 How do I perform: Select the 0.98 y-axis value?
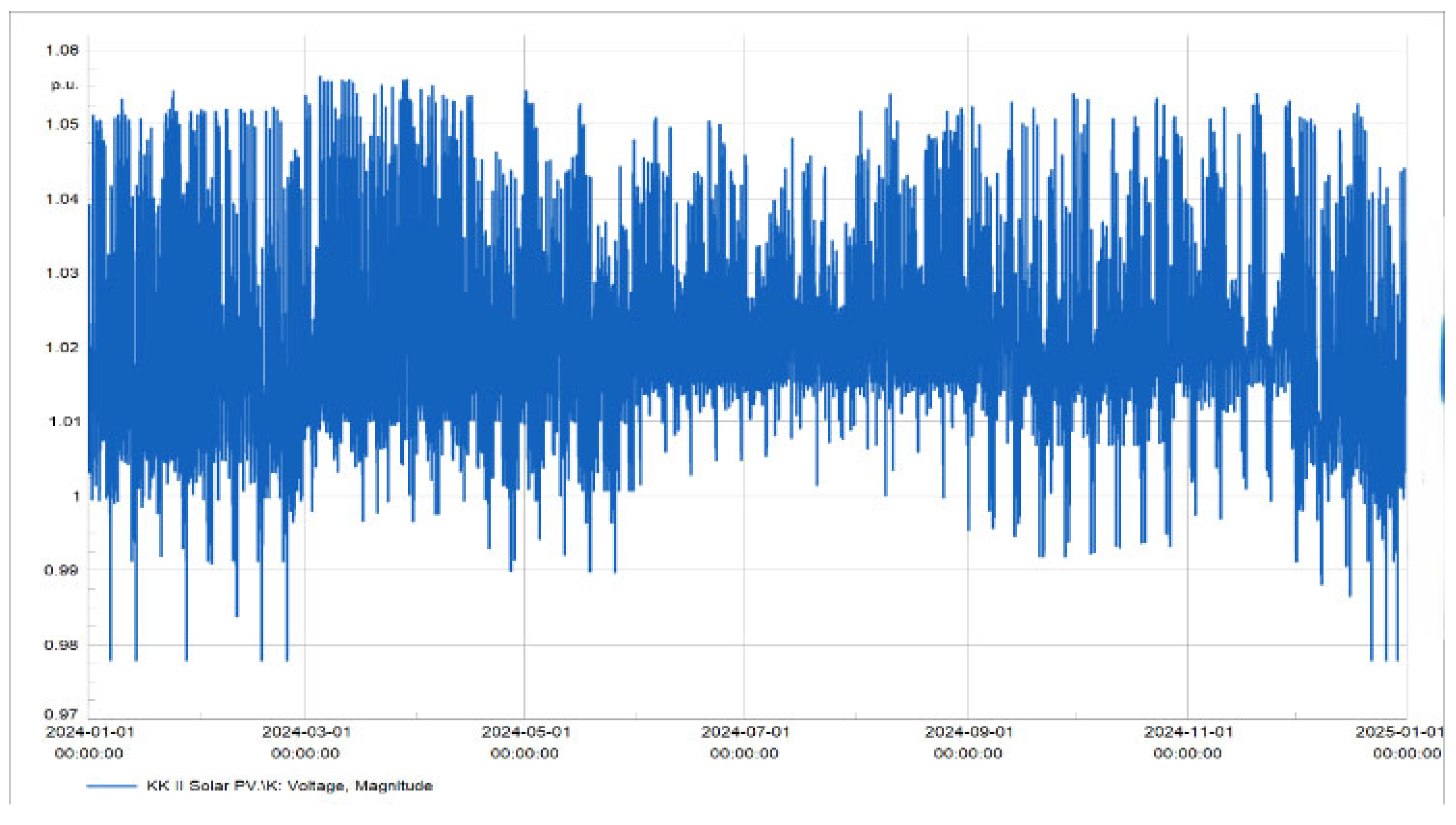61,645
